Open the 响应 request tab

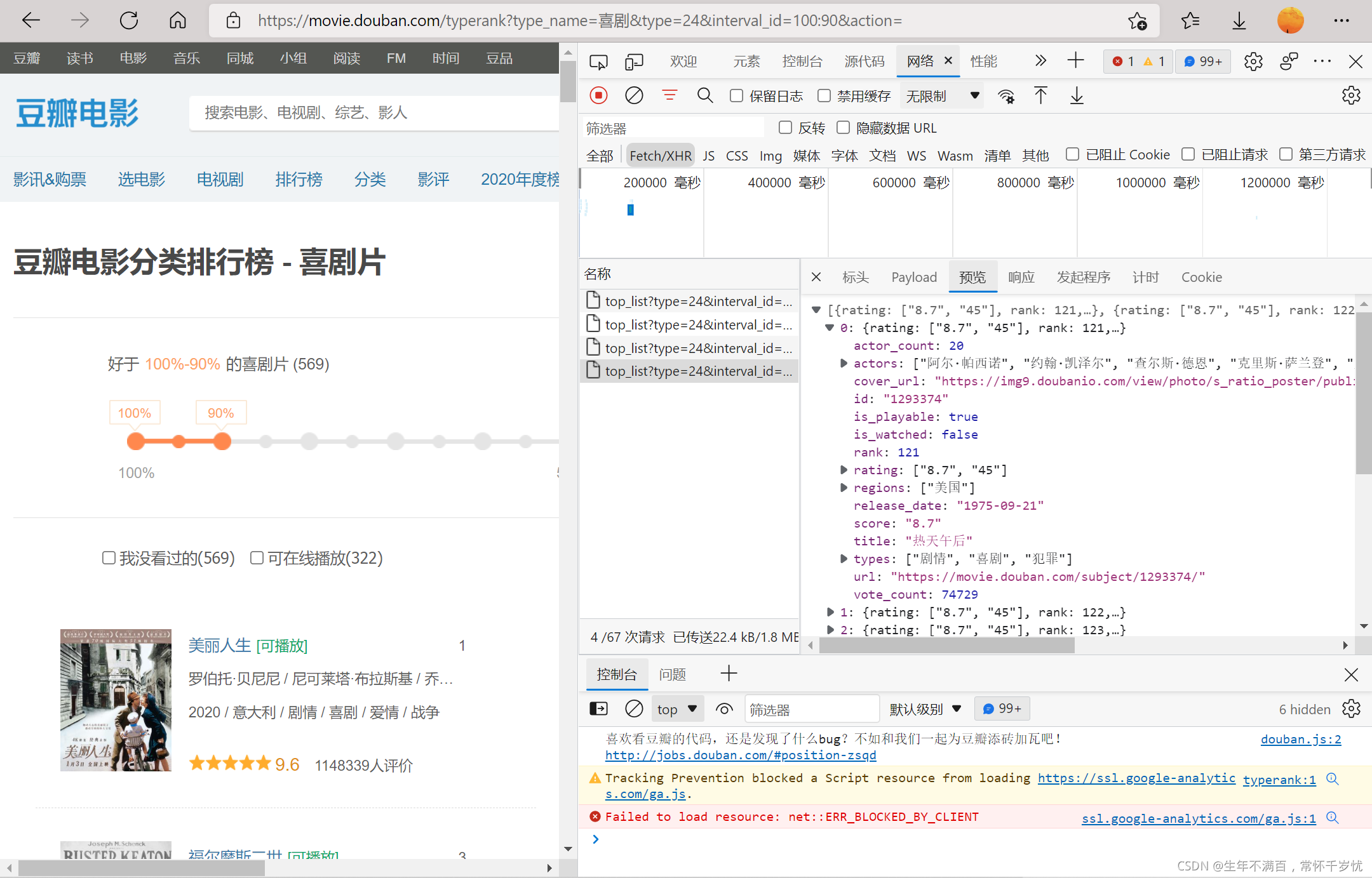coord(1021,277)
